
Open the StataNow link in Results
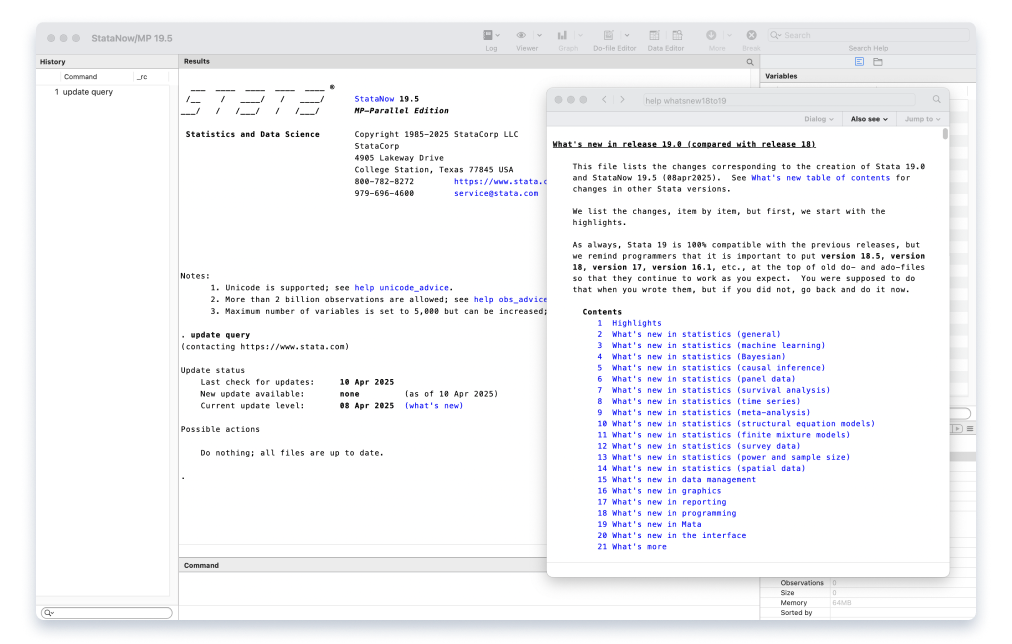click(x=374, y=99)
